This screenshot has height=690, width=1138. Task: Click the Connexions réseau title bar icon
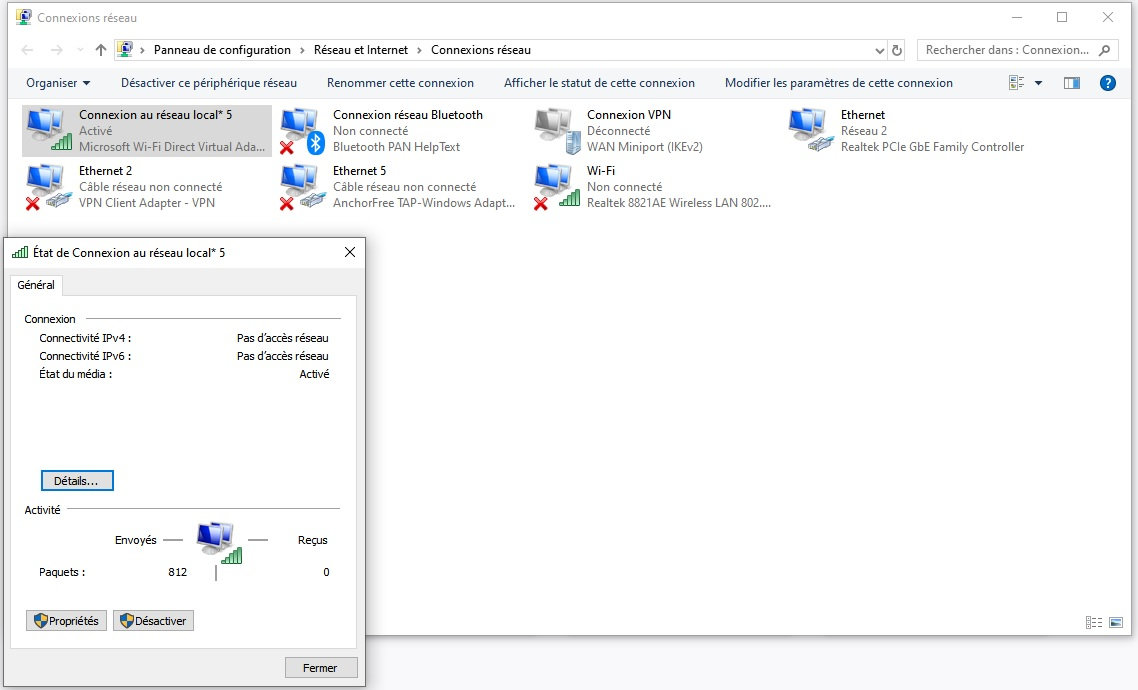24,17
